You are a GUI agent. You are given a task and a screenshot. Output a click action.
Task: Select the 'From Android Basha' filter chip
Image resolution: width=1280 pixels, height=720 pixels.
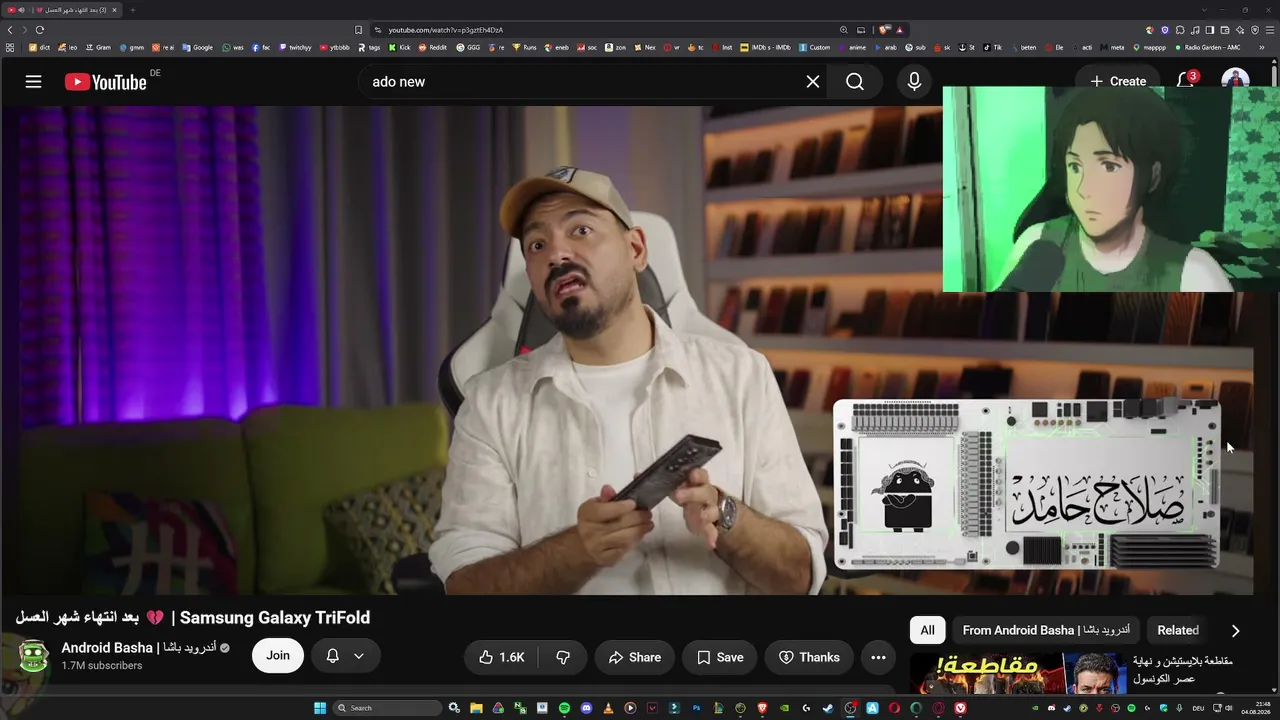tap(1046, 630)
